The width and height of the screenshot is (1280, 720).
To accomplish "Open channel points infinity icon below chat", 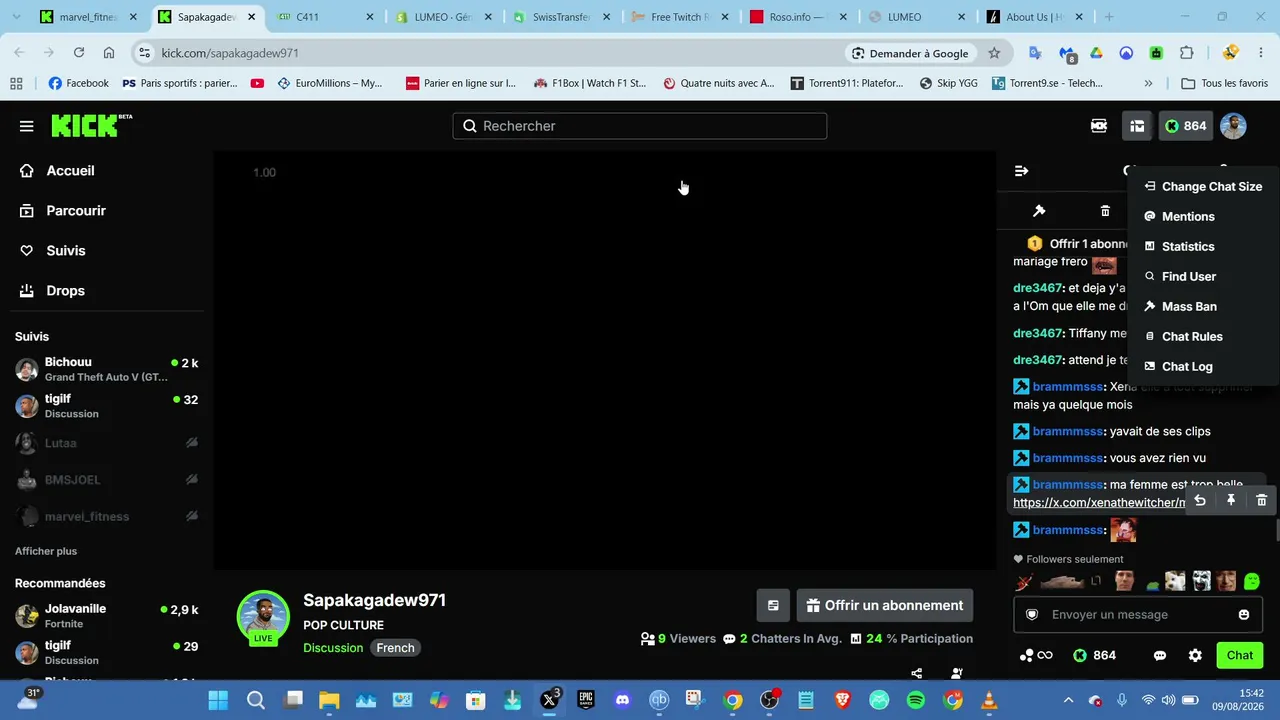I will [1036, 656].
